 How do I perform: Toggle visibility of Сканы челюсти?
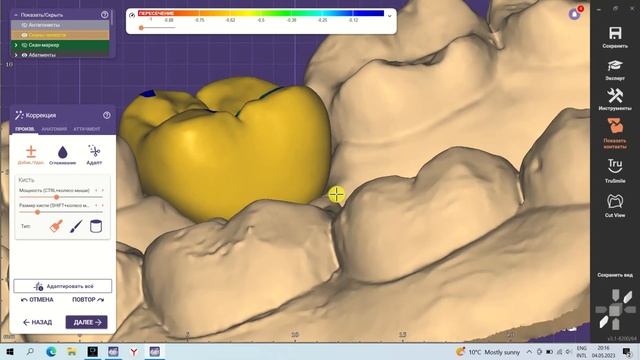(24, 35)
